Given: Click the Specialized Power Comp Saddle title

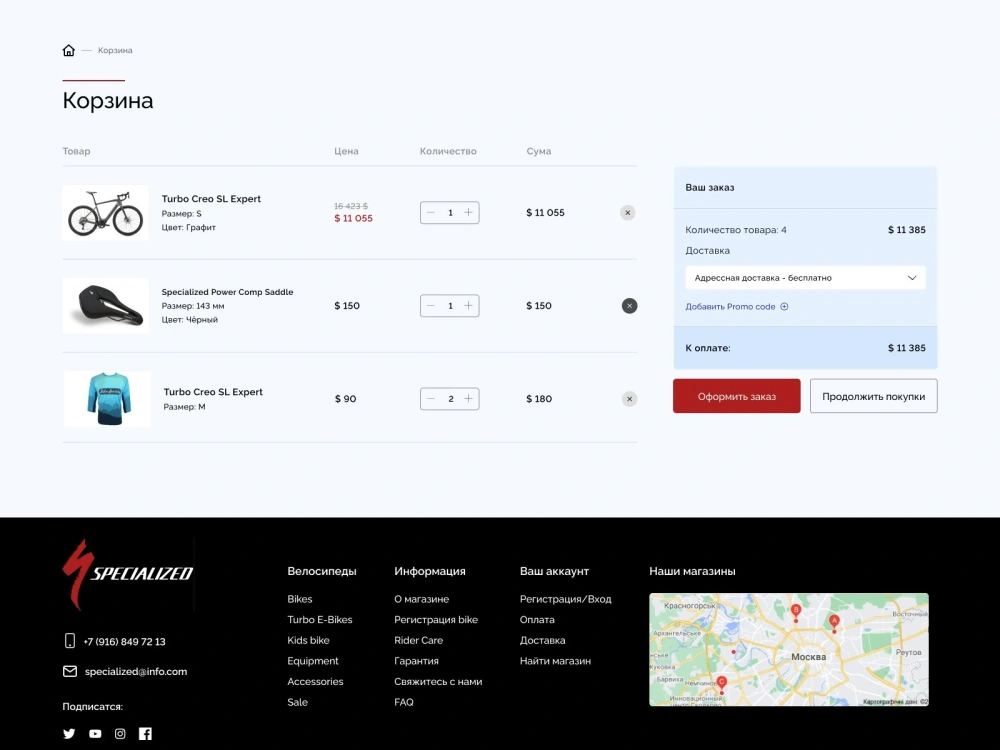Looking at the screenshot, I should 227,292.
